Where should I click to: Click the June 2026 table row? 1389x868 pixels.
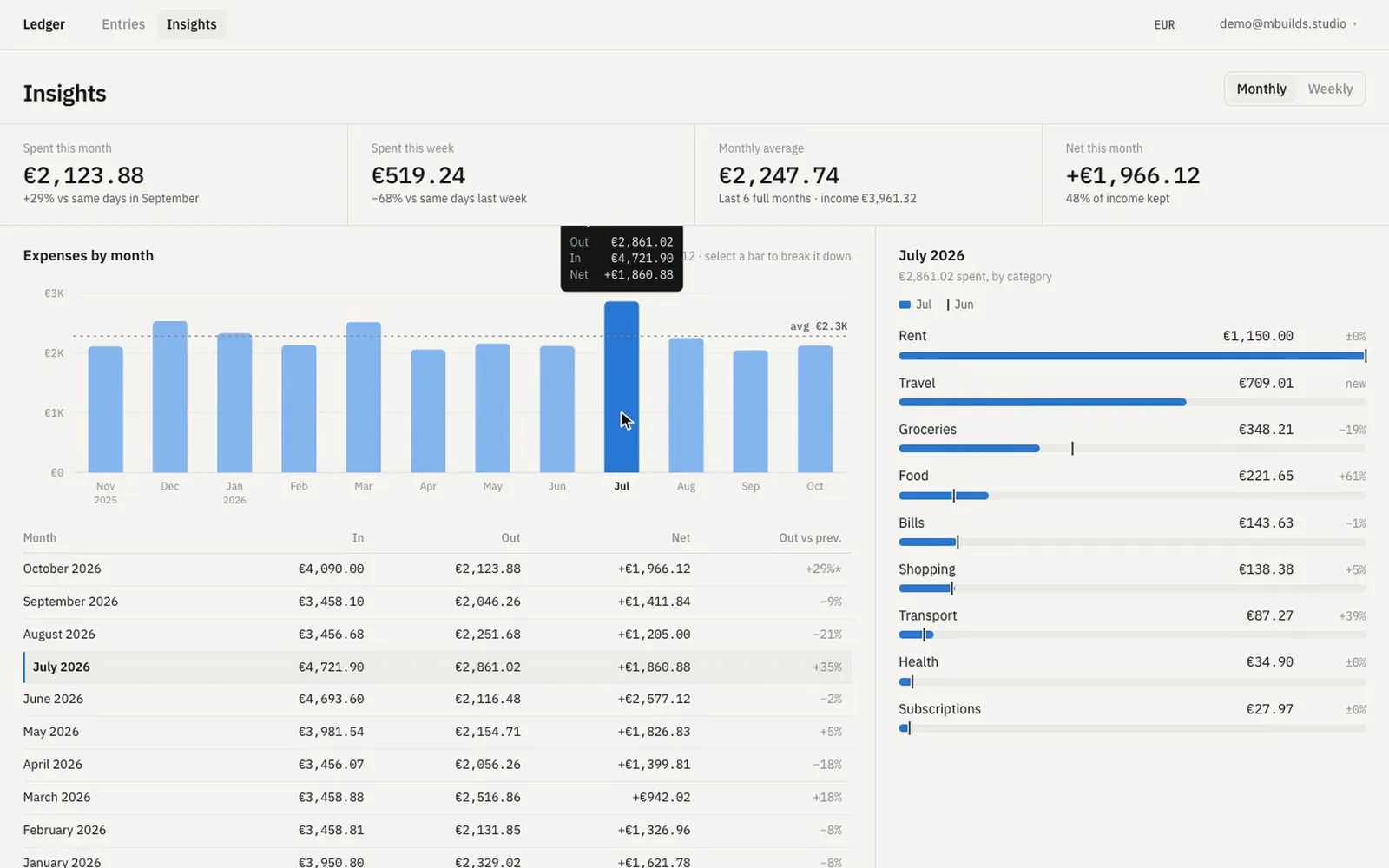(x=437, y=700)
